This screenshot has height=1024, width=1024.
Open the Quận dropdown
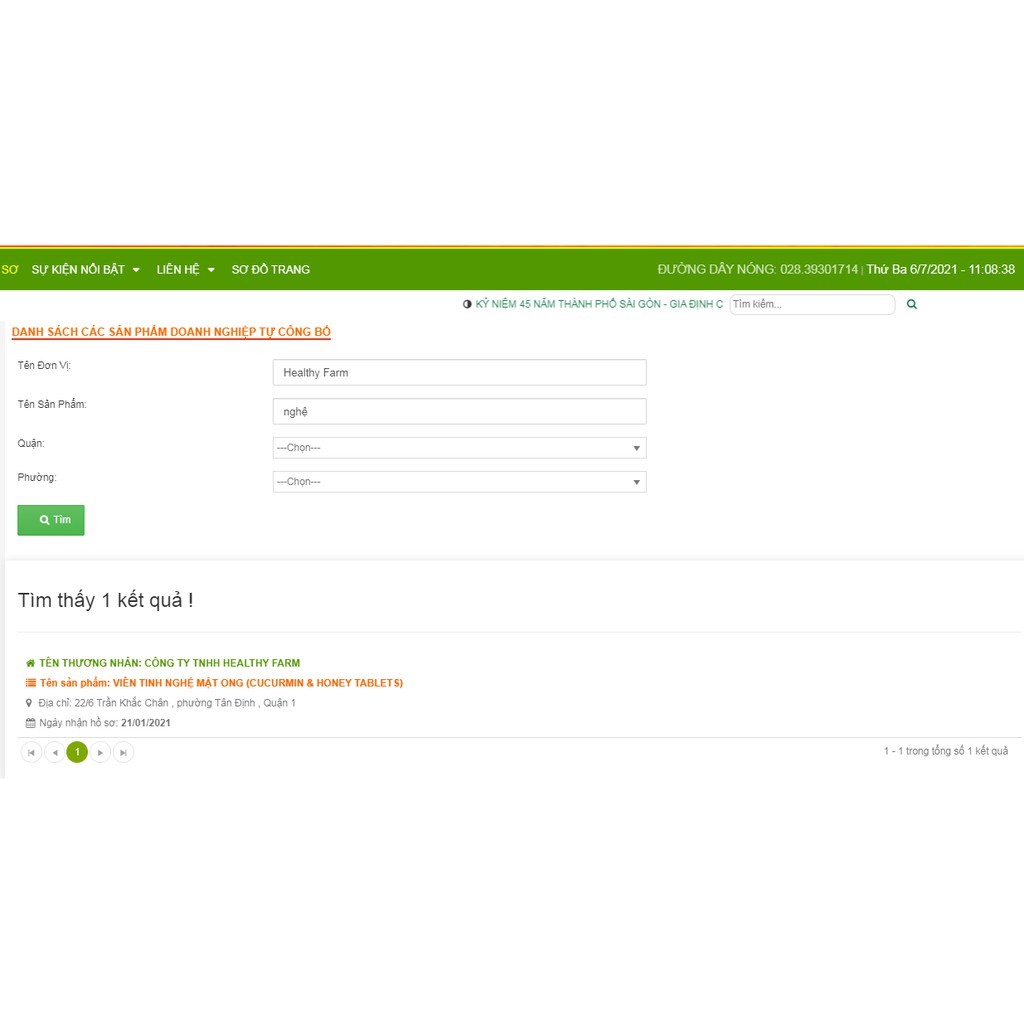pyautogui.click(x=459, y=448)
